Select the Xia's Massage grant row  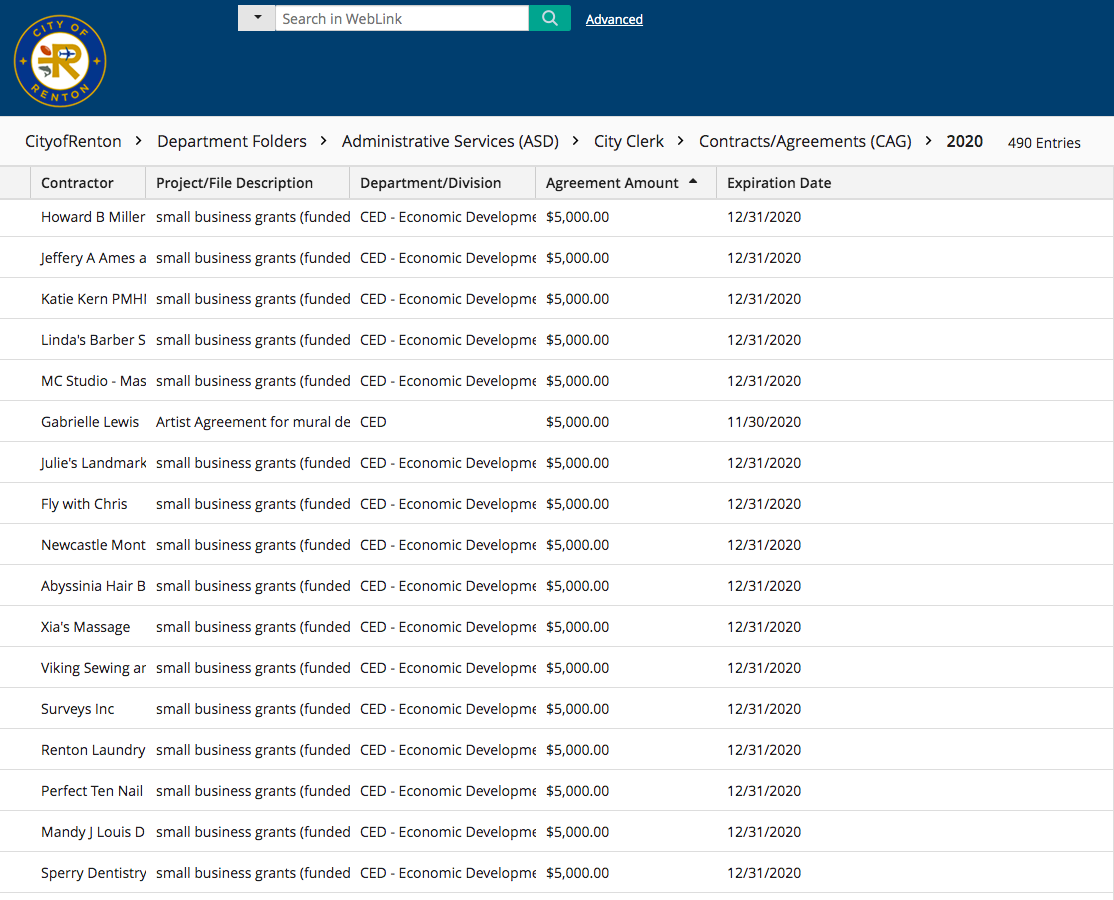pyautogui.click(x=85, y=627)
